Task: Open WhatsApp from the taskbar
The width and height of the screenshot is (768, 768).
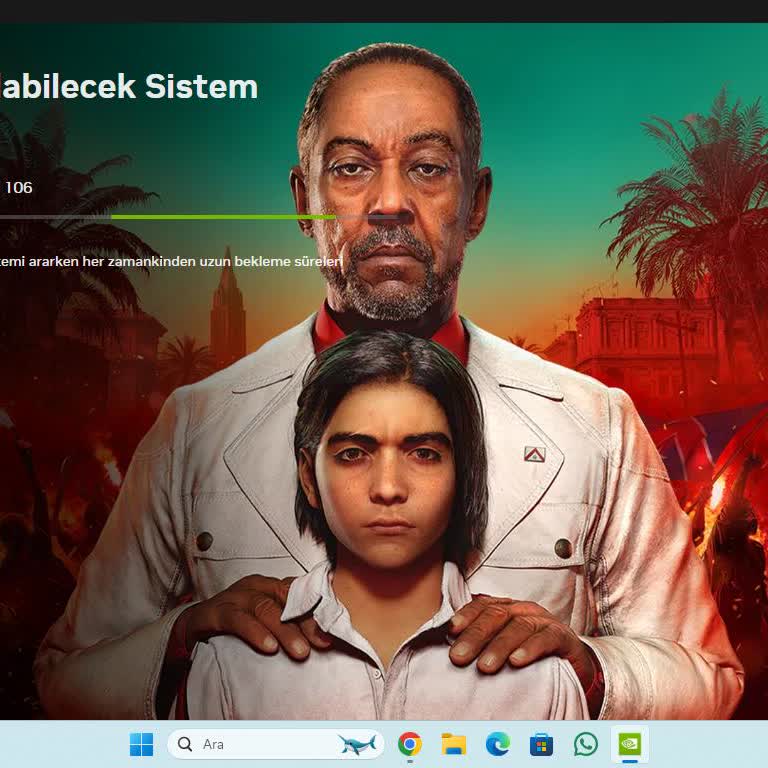Action: (x=586, y=744)
